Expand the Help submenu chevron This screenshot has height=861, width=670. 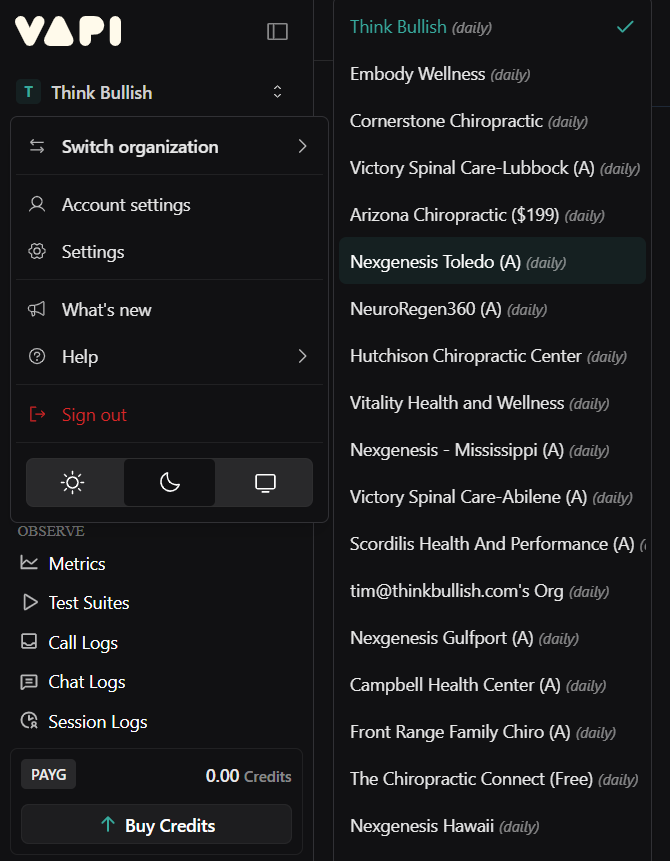point(303,356)
